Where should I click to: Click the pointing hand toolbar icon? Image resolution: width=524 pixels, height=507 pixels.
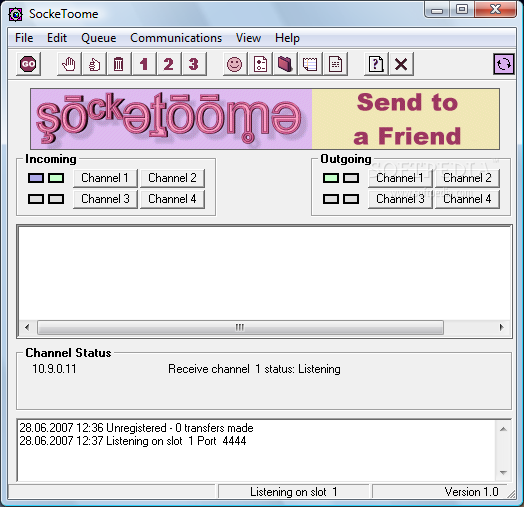[x=94, y=64]
